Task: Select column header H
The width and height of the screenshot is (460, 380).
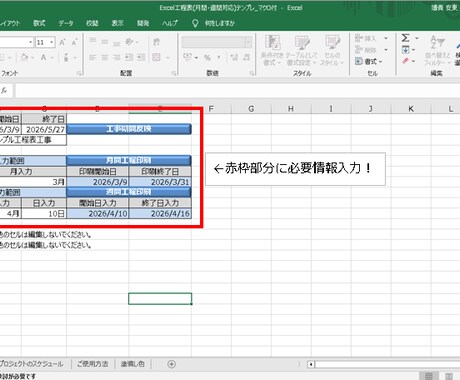Action: pos(291,109)
